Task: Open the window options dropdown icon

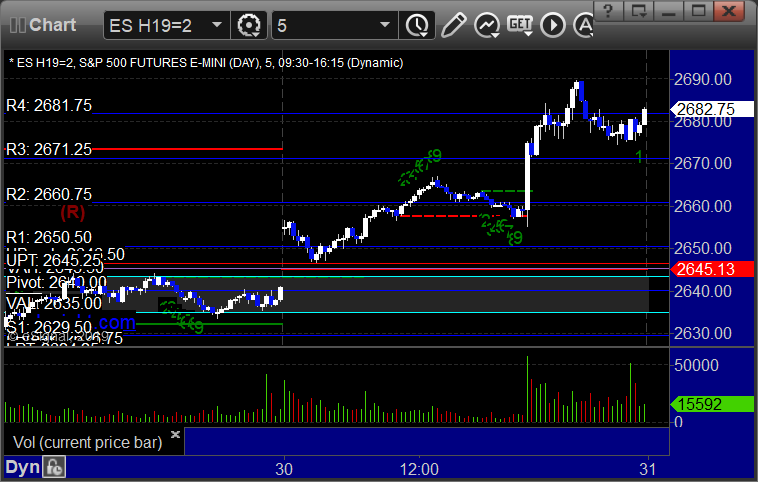Action: point(638,10)
